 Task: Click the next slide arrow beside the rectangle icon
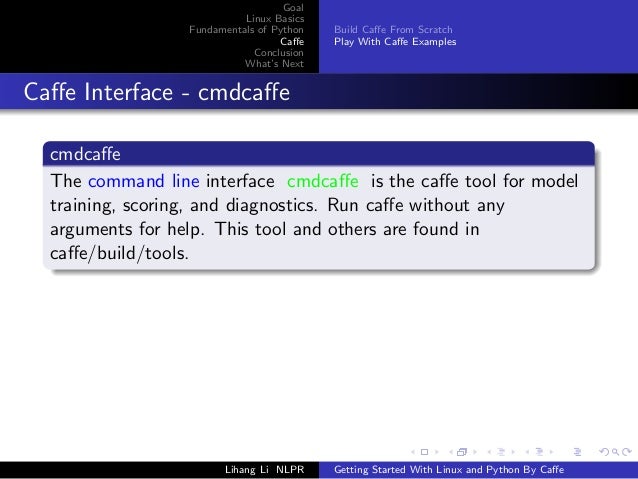[x=437, y=452]
